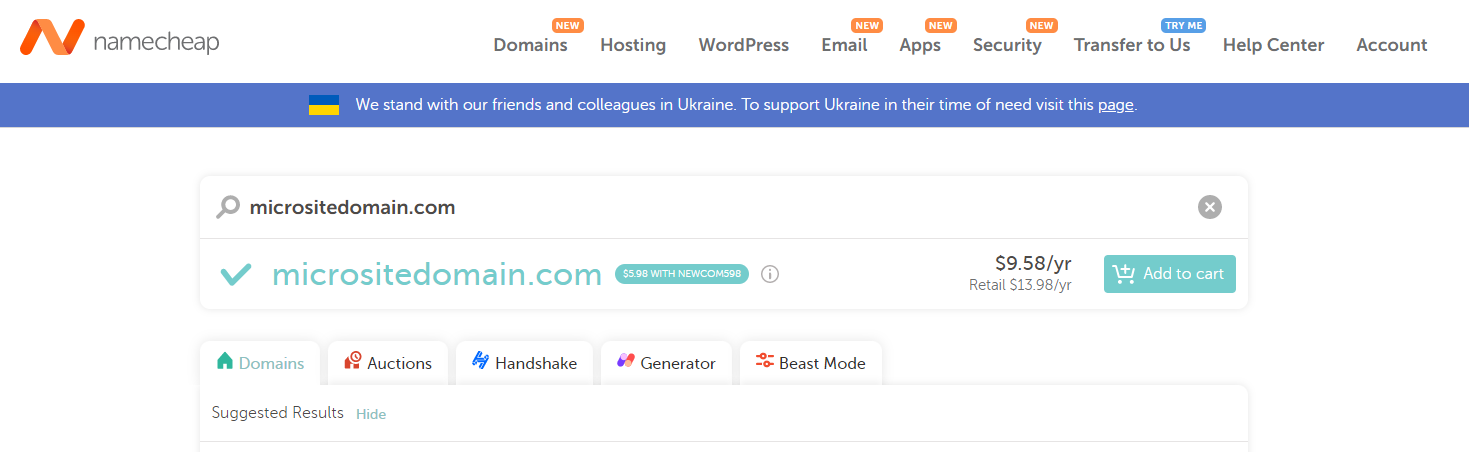
Task: Switch to the Domains tab
Action: click(x=260, y=363)
